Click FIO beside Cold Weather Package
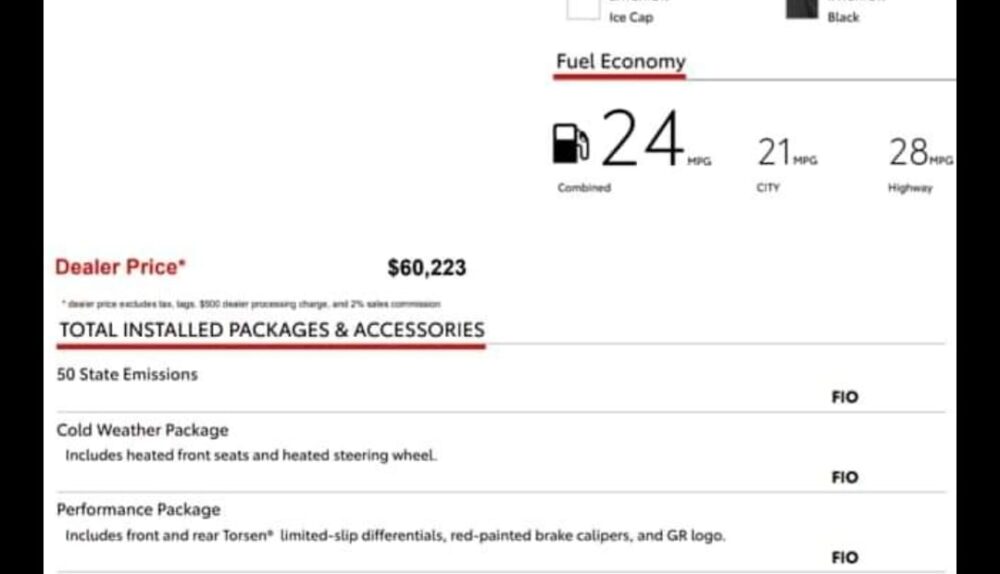 pyautogui.click(x=844, y=477)
